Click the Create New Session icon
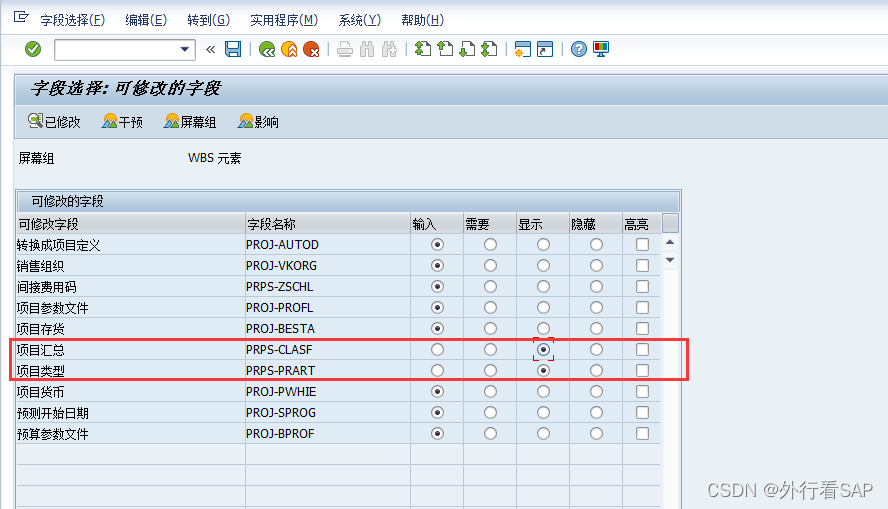 tap(523, 49)
